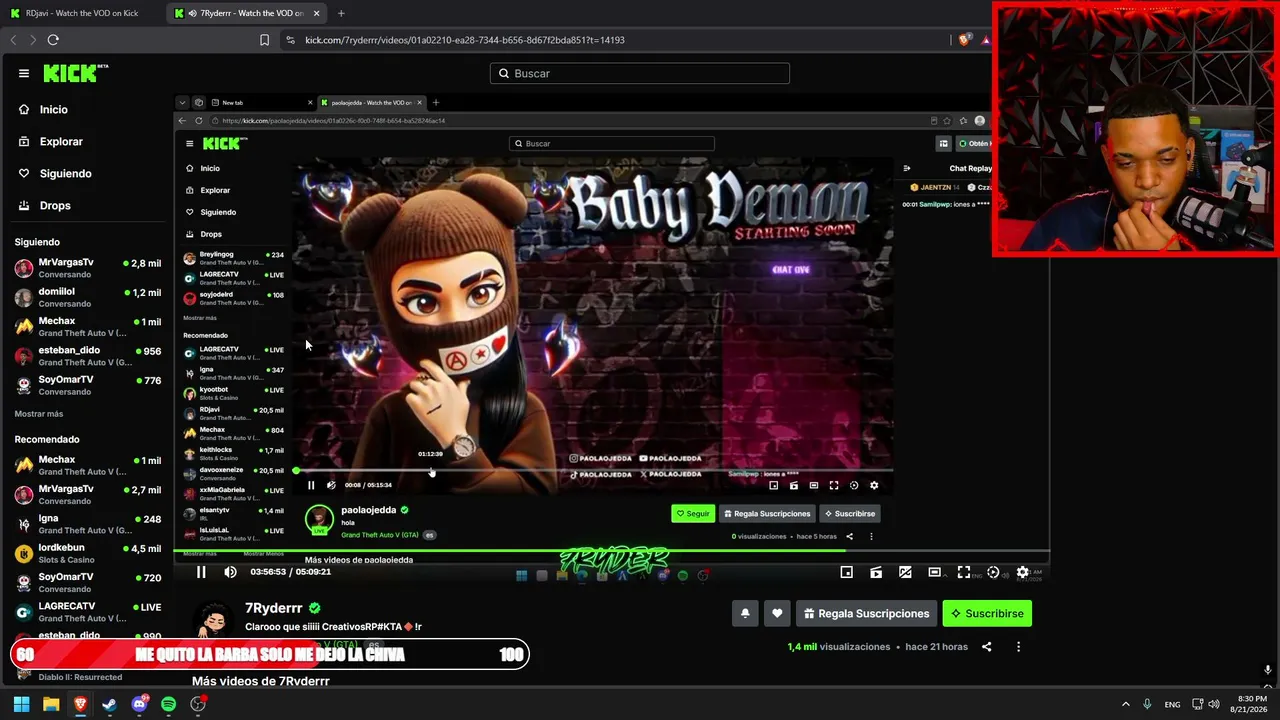Click the taskbar icon right of Spotify
This screenshot has width=1280, height=720.
pyautogui.click(x=198, y=704)
